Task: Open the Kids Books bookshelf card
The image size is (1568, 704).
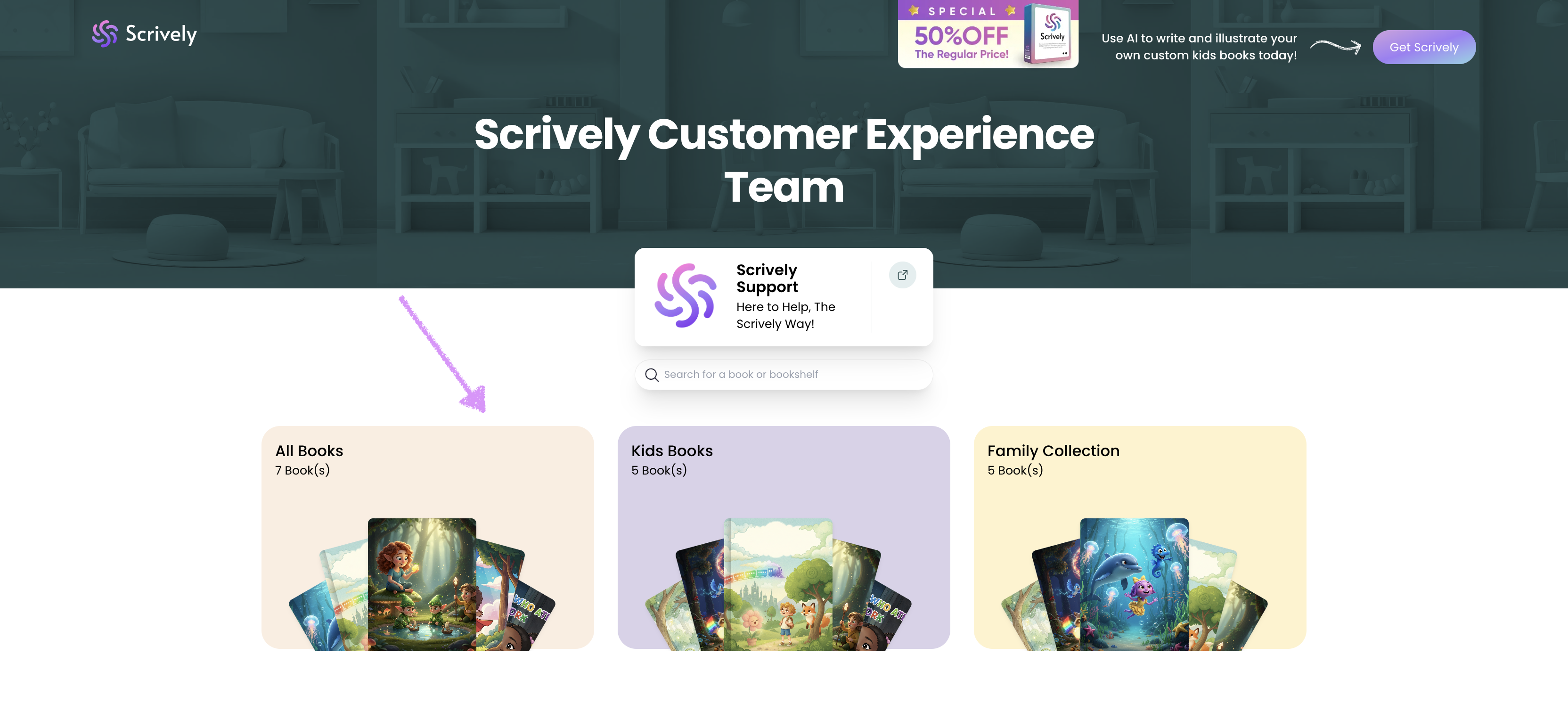Action: click(x=784, y=537)
